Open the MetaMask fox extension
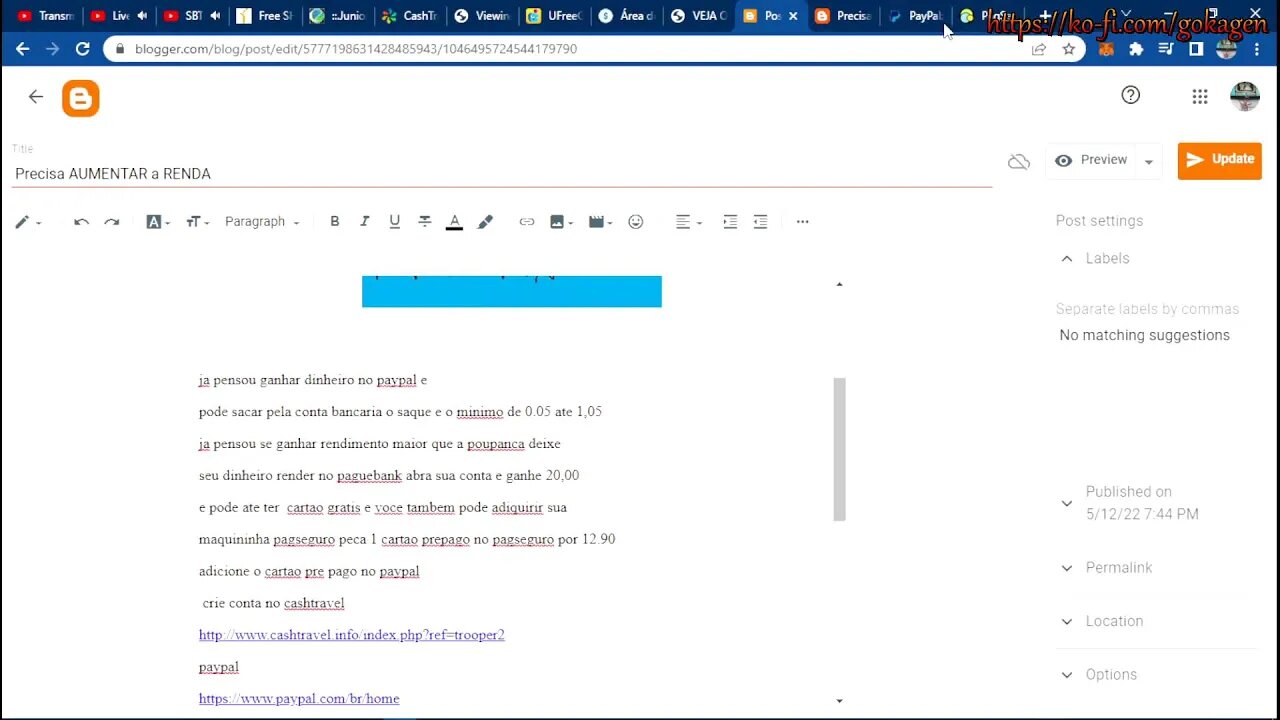The width and height of the screenshot is (1280, 720). [x=1106, y=48]
